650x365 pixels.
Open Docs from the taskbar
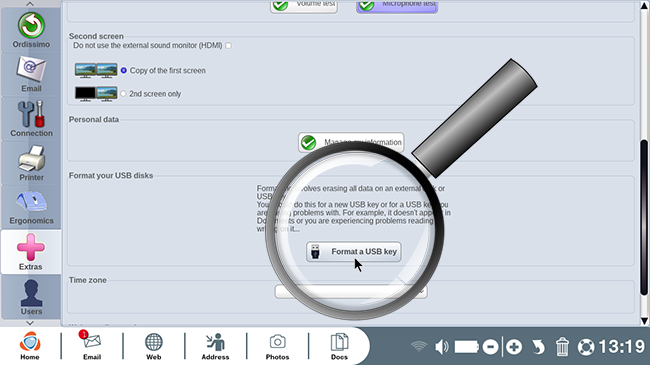tap(339, 346)
